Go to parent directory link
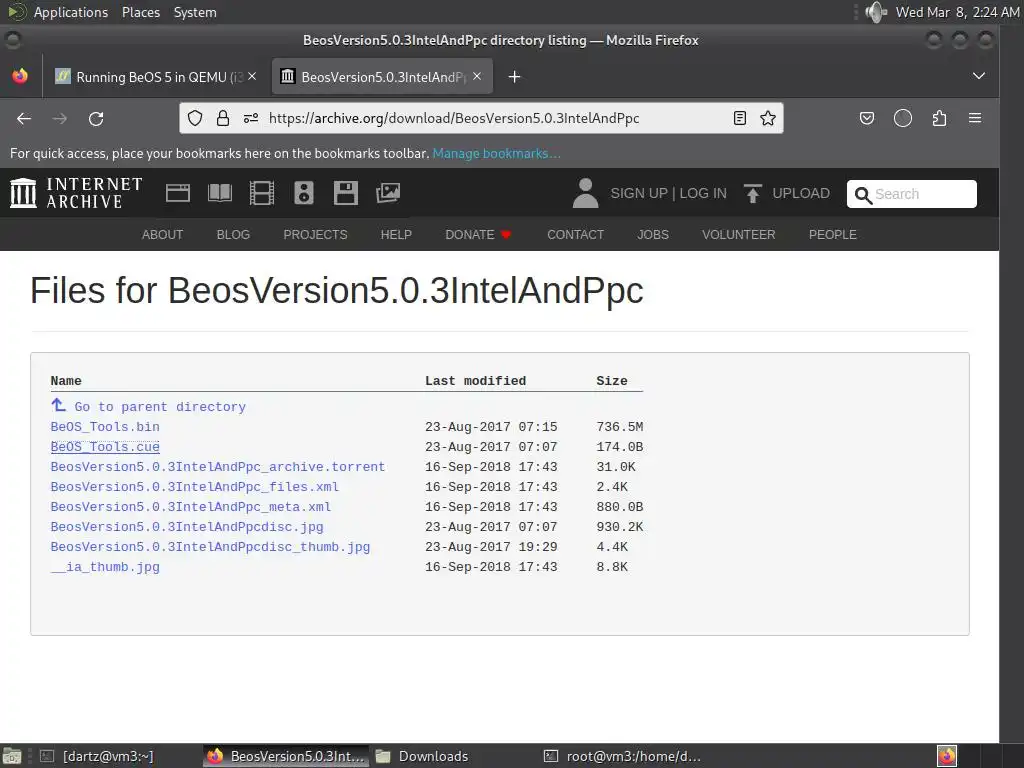This screenshot has height=768, width=1024. [x=148, y=406]
